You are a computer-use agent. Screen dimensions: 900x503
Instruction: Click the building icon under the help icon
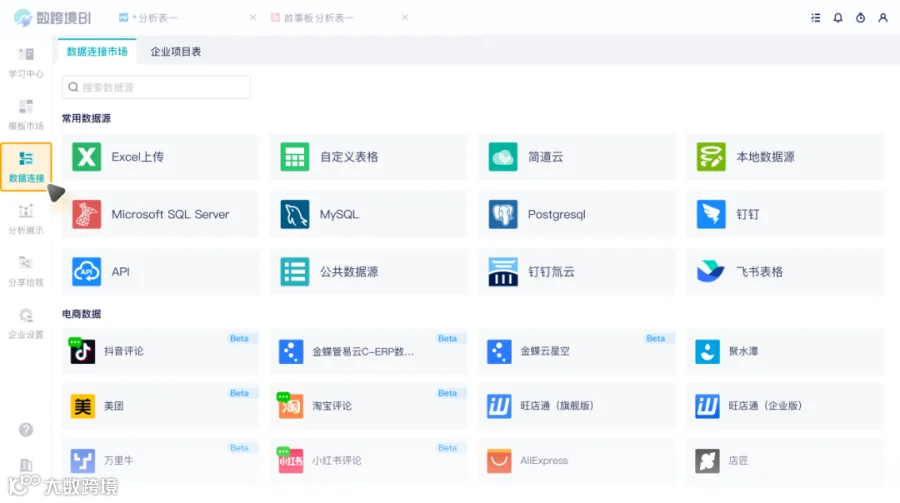(26, 465)
